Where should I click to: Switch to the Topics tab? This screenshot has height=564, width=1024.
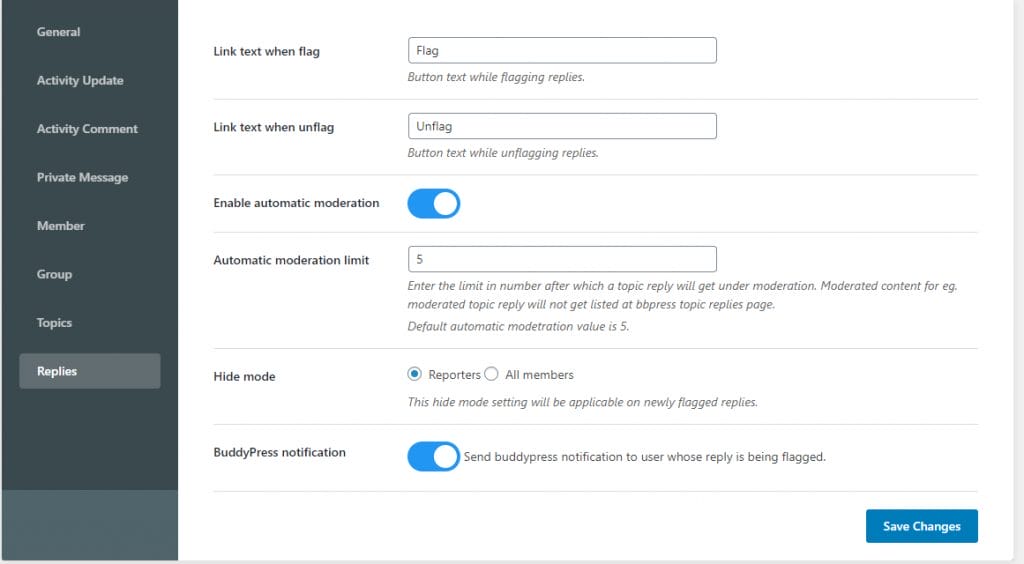[54, 323]
